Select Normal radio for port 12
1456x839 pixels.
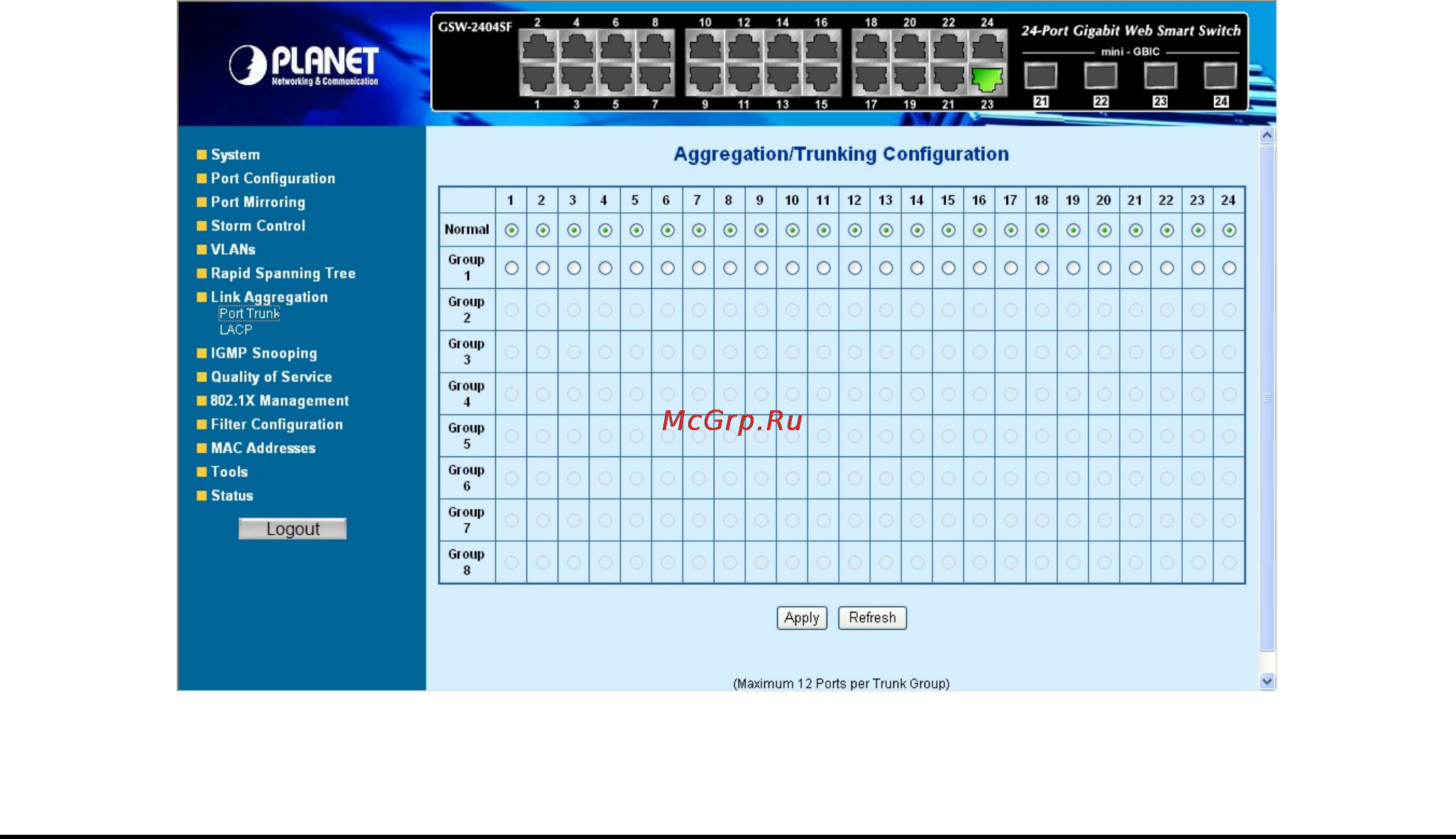coord(855,230)
